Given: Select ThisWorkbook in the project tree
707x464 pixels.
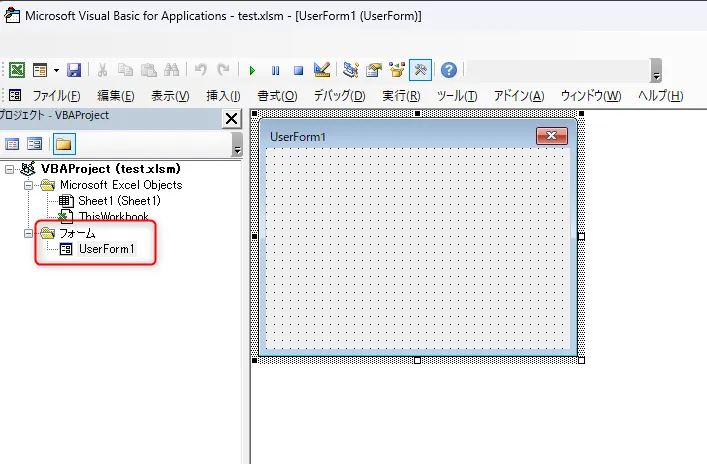Looking at the screenshot, I should coord(113,216).
